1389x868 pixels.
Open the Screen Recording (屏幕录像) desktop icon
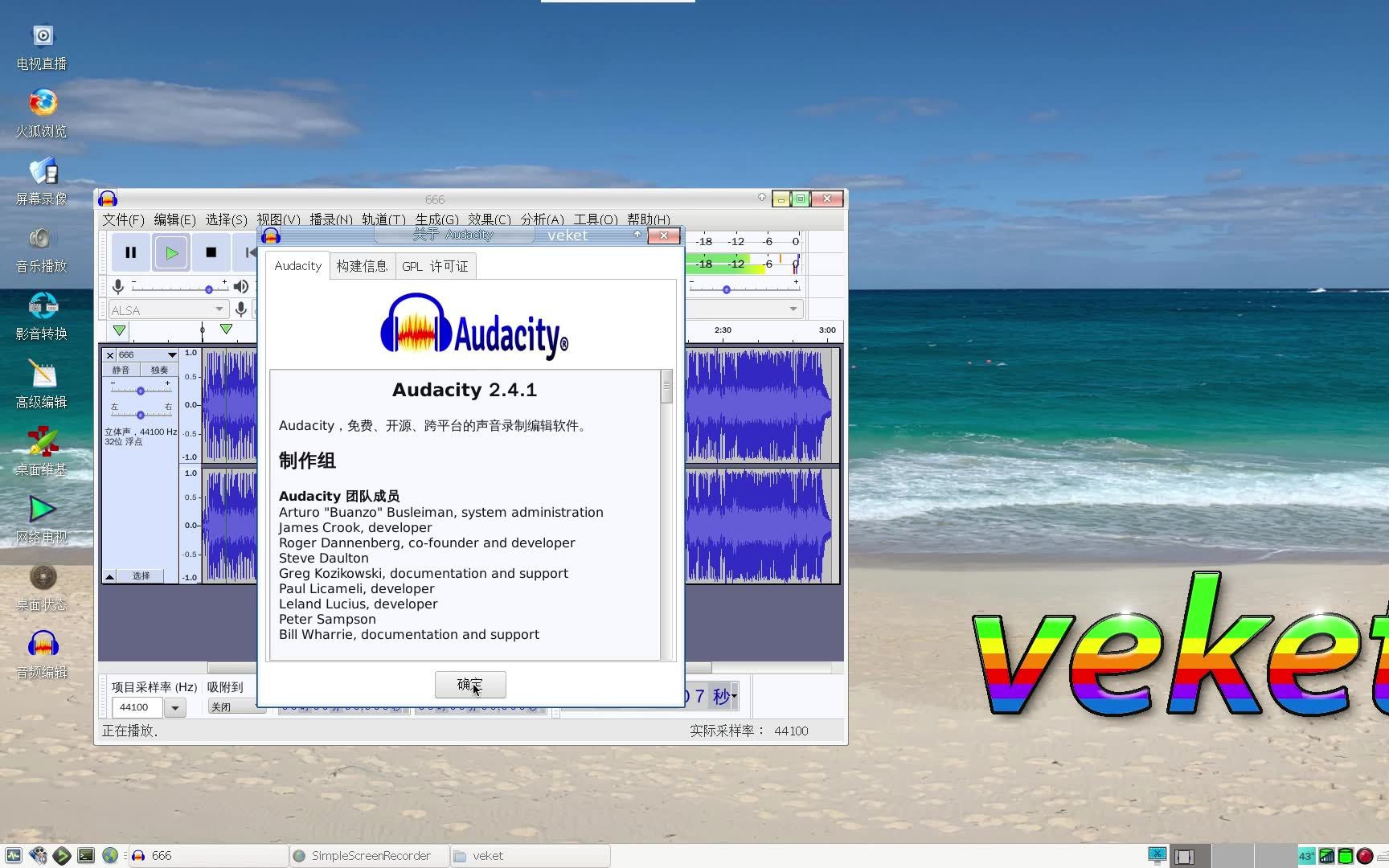point(43,182)
